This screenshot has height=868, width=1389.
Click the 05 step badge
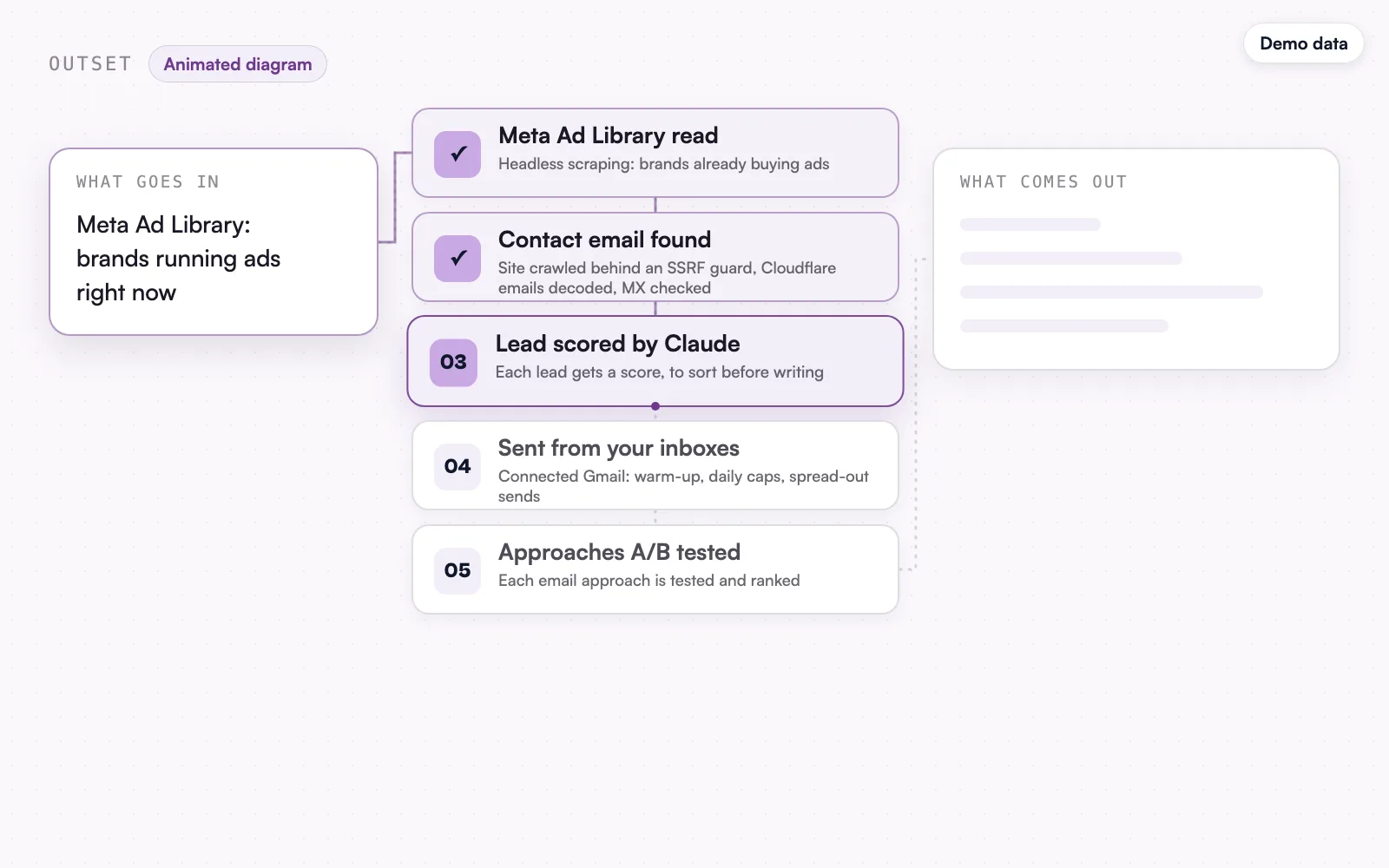(x=458, y=570)
